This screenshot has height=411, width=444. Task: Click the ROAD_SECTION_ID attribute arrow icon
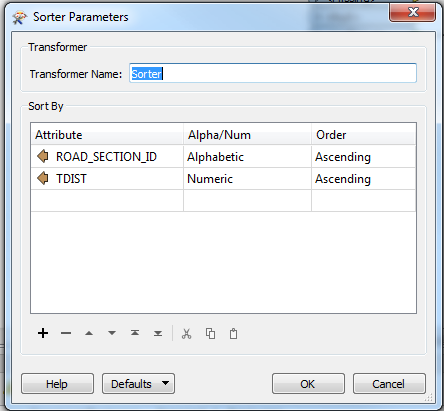43,156
